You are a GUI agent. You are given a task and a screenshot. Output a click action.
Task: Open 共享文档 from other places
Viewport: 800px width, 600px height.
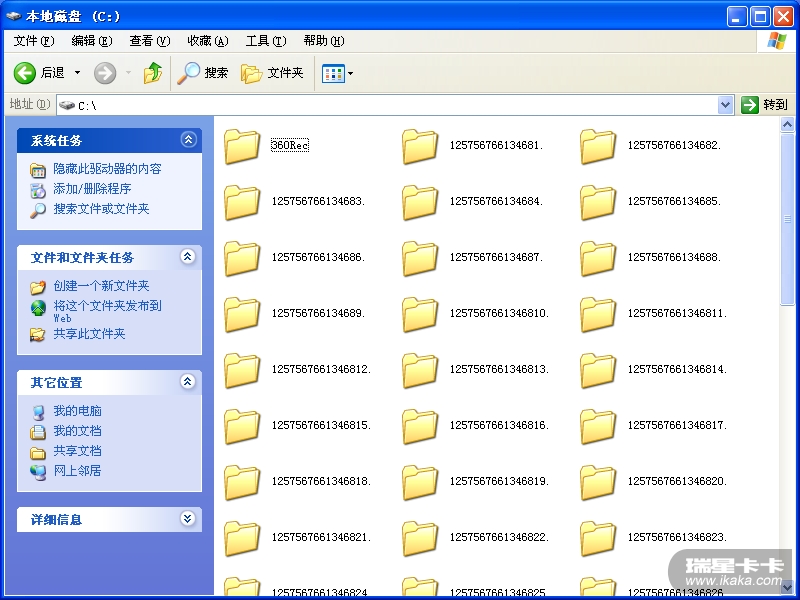pos(78,451)
